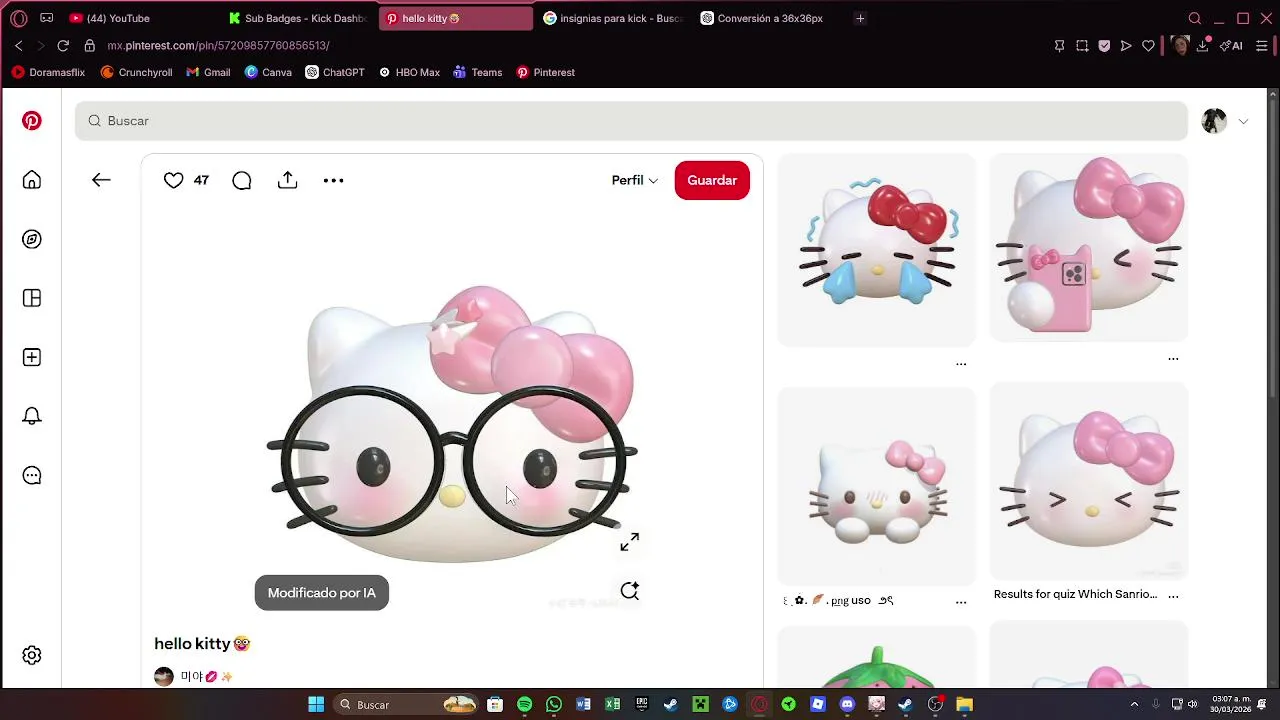
Task: Open the crying Hello Kitty pin thumbnail
Action: coord(876,250)
